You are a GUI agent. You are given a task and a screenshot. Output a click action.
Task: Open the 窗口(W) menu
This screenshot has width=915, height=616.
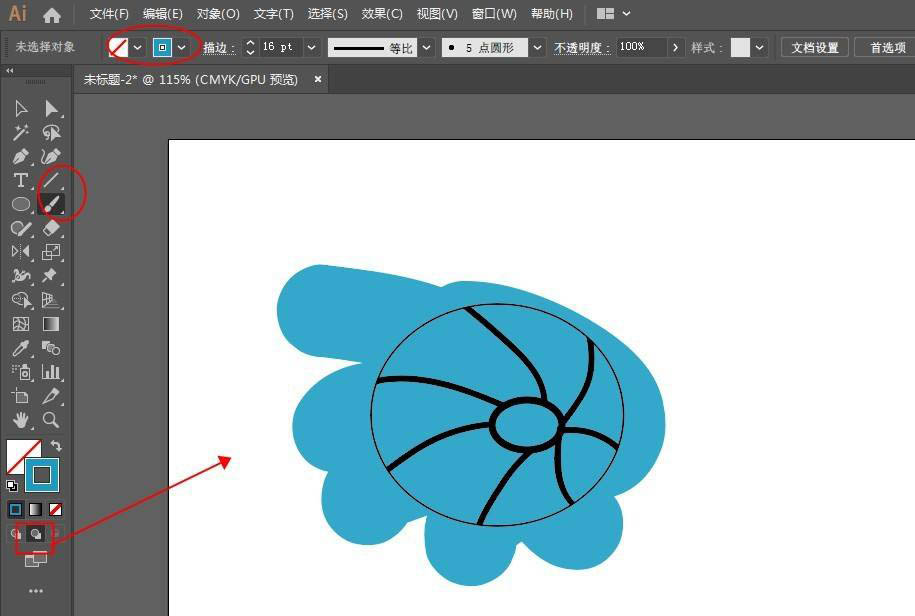494,13
